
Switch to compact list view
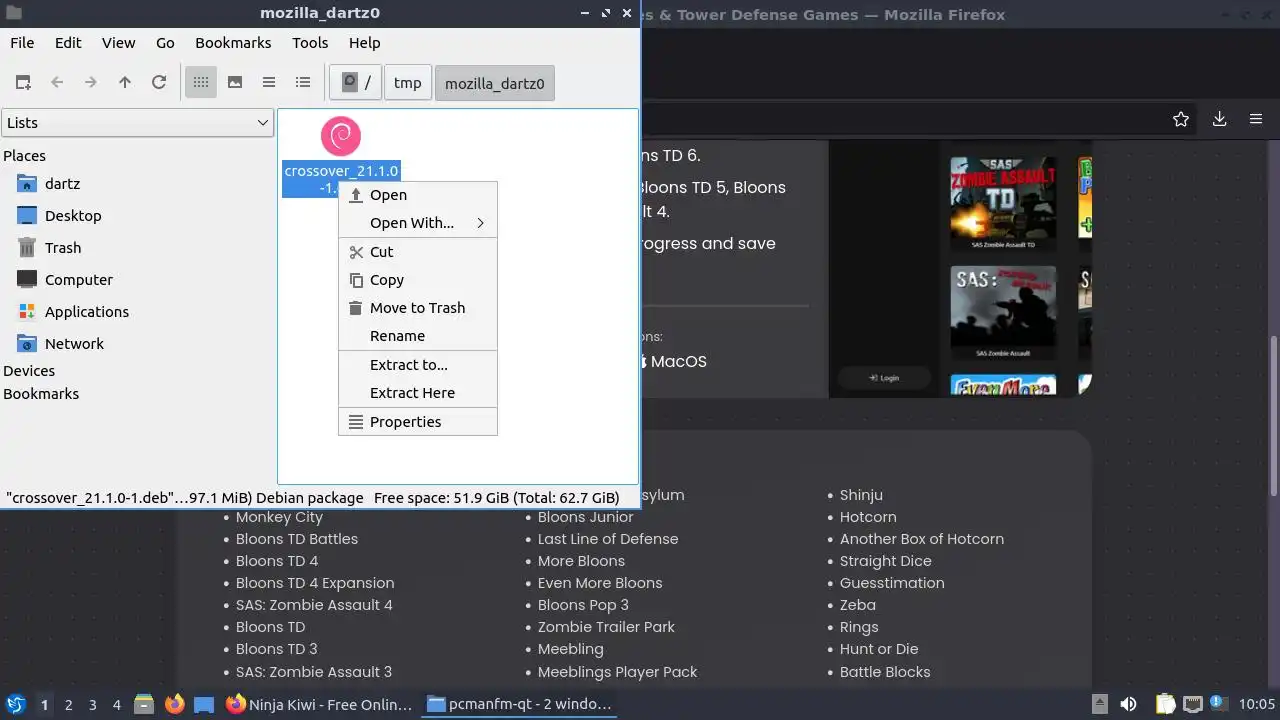pyautogui.click(x=269, y=83)
